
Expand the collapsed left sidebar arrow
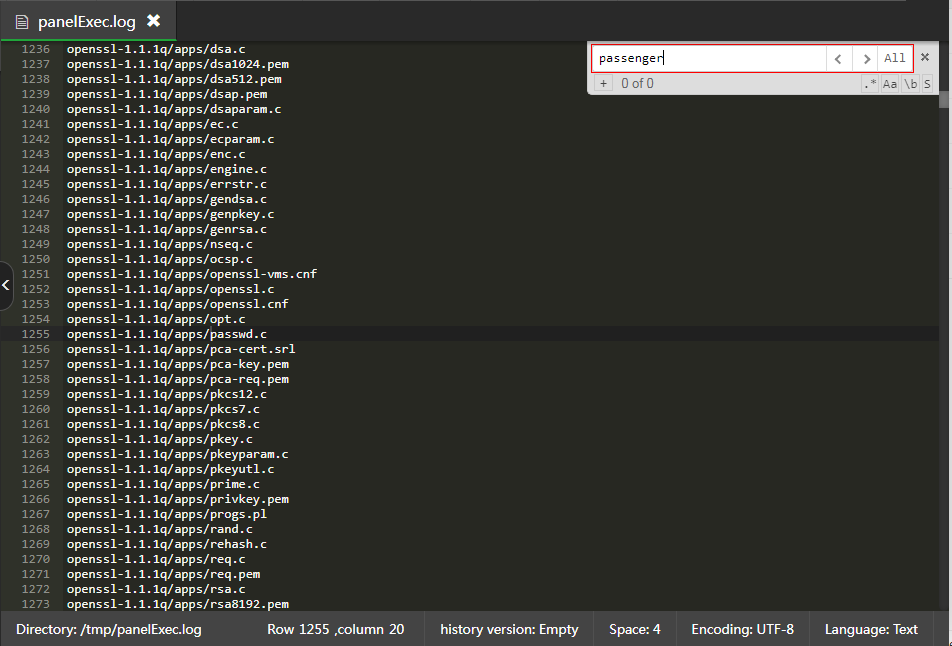coord(6,286)
